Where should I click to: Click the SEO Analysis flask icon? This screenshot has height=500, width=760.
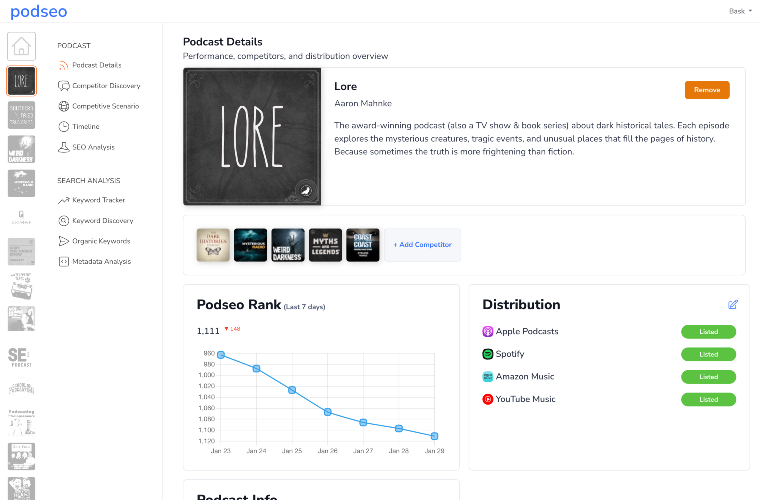pyautogui.click(x=63, y=147)
